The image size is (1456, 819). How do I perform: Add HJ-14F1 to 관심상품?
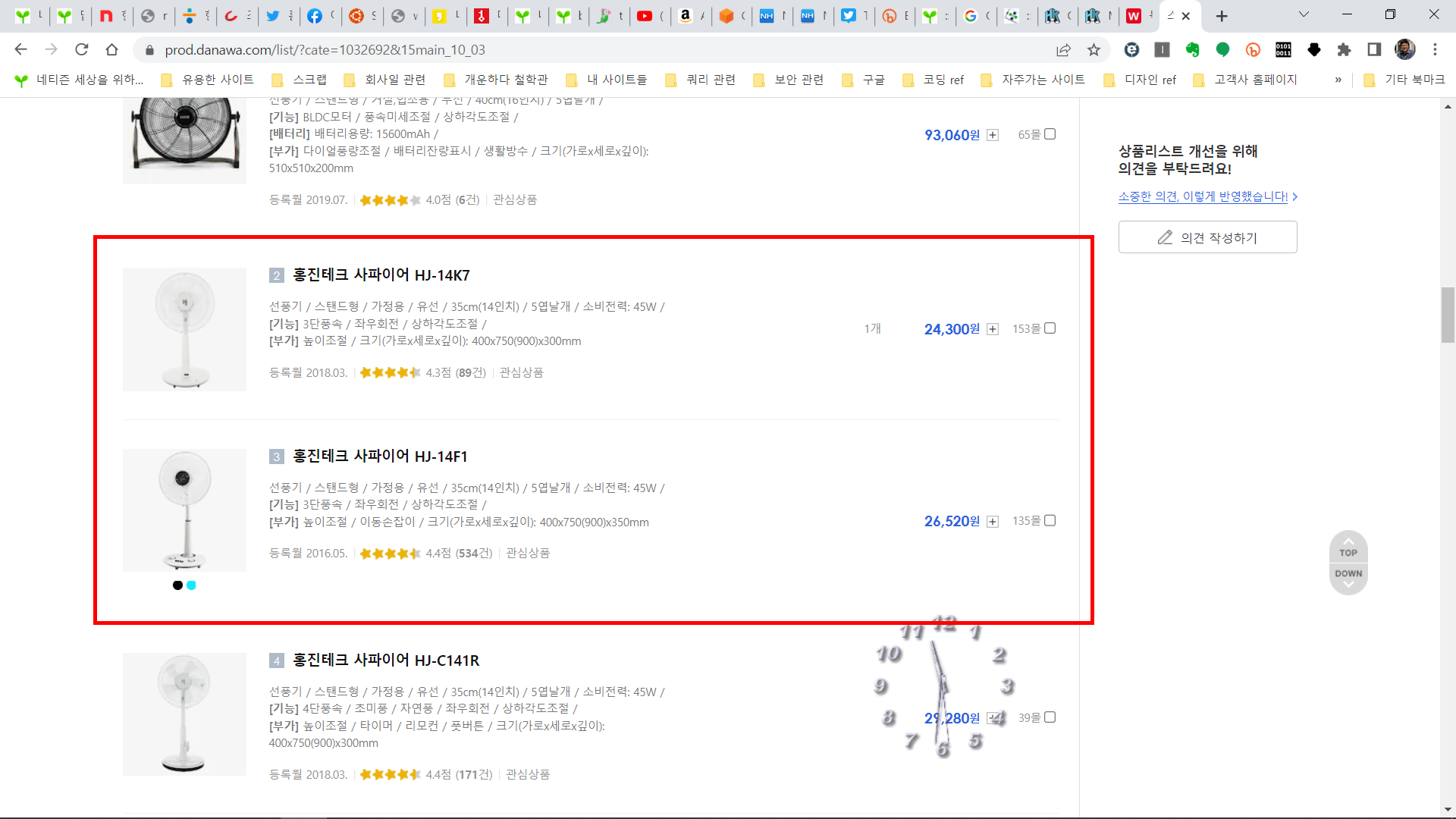528,554
